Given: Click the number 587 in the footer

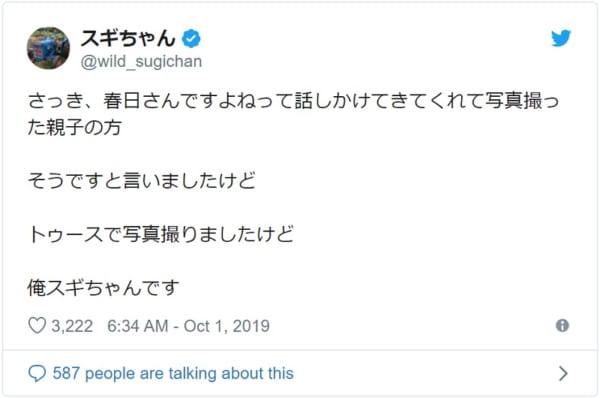Looking at the screenshot, I should [66, 373].
